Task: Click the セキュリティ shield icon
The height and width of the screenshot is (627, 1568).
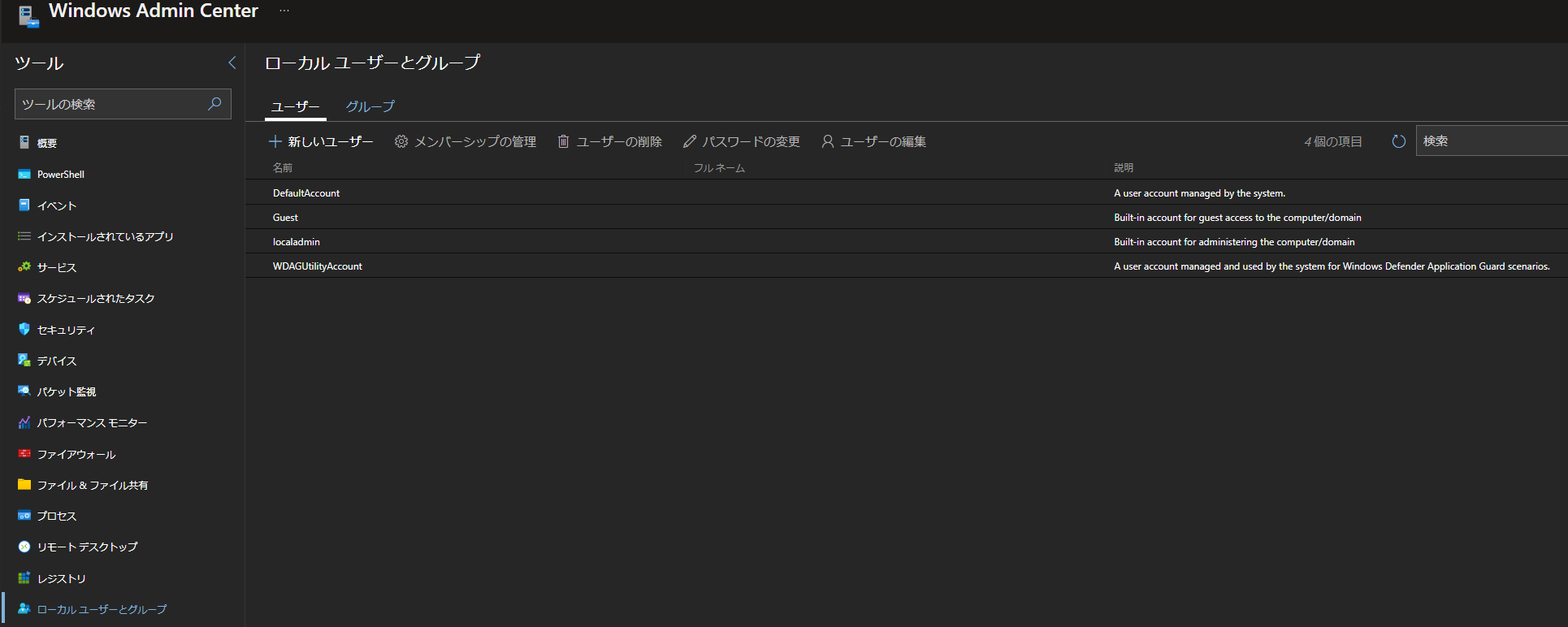Action: point(24,329)
